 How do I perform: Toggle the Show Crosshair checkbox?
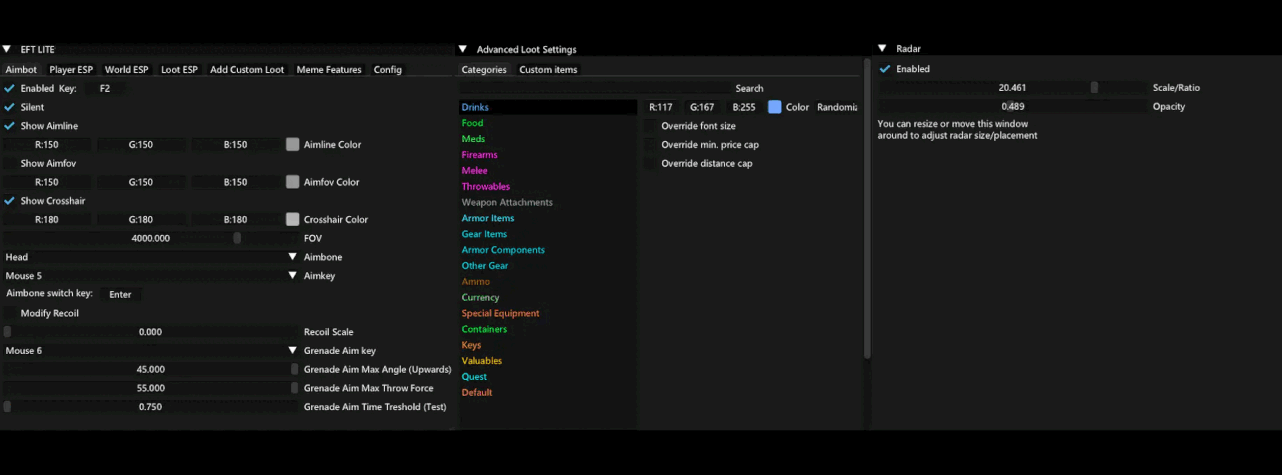10,201
